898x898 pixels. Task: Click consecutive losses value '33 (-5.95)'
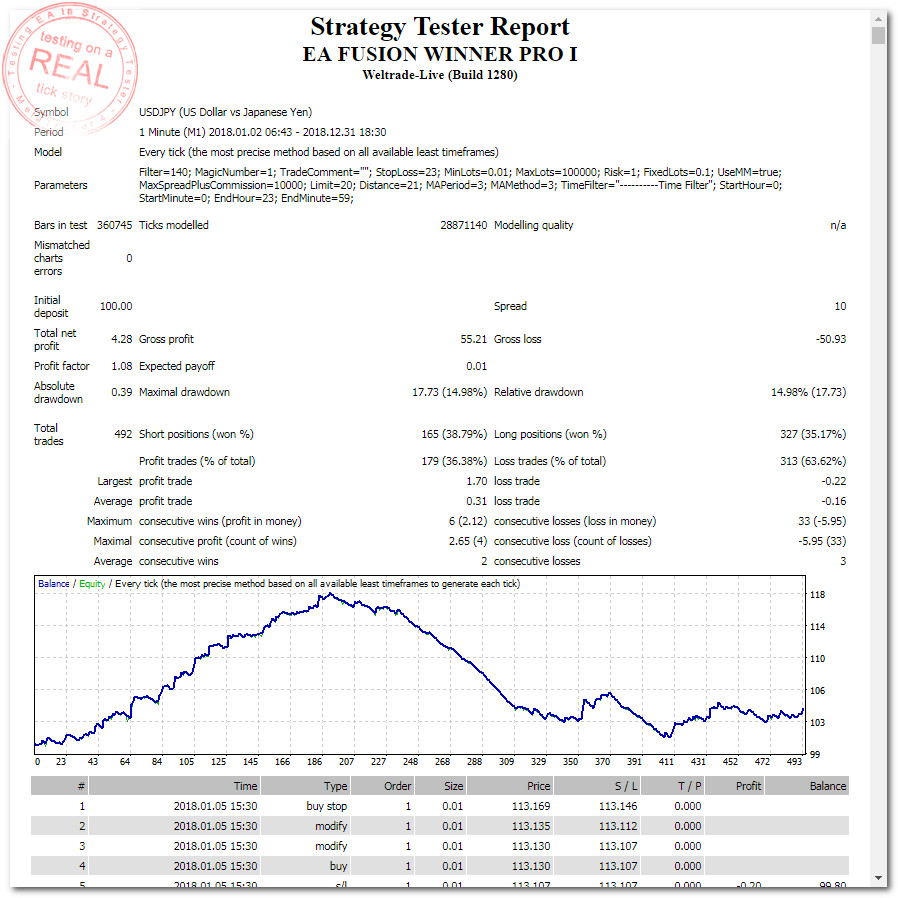coord(822,521)
